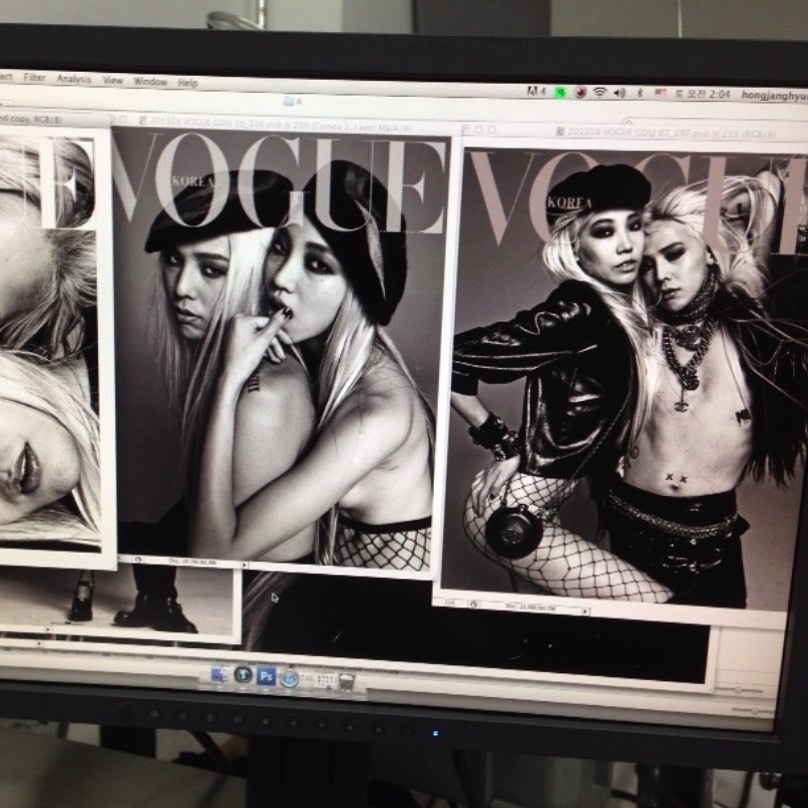808x808 pixels.
Task: Click the Doc size status of middle document
Action: [x=194, y=563]
